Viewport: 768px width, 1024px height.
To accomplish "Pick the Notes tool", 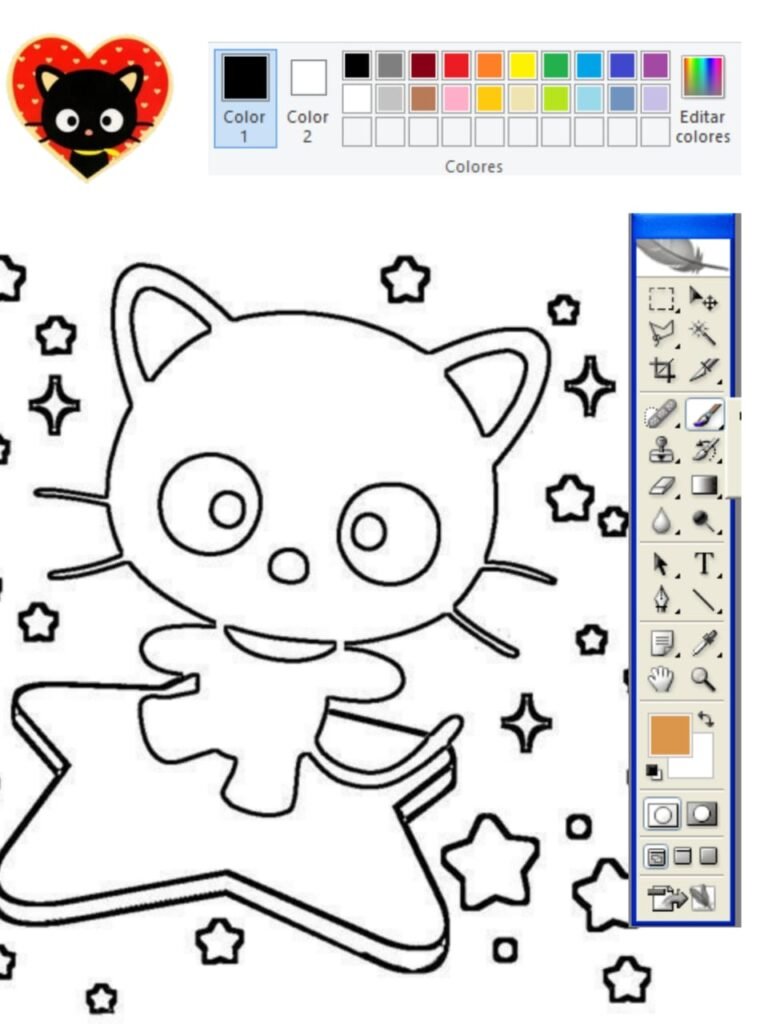I will [662, 643].
